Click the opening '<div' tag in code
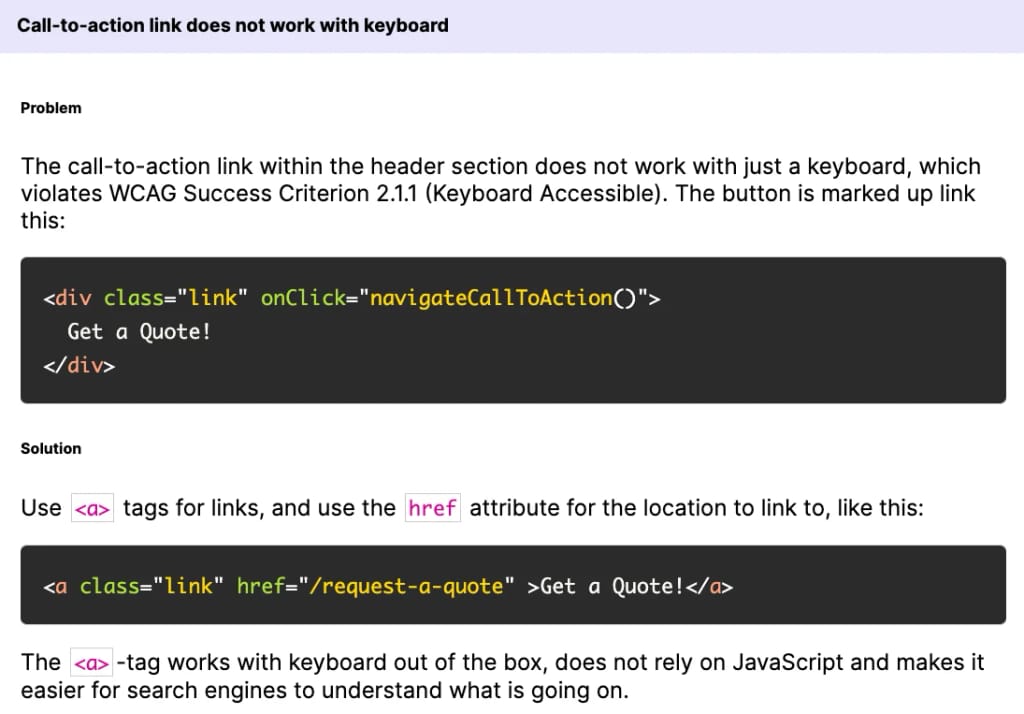1024x714 pixels. coord(67,298)
